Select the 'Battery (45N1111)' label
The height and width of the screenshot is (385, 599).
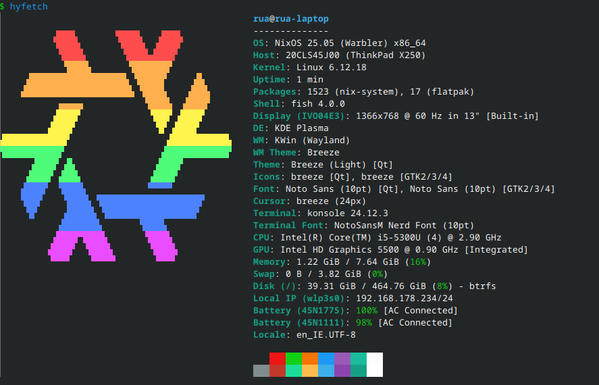pyautogui.click(x=299, y=323)
